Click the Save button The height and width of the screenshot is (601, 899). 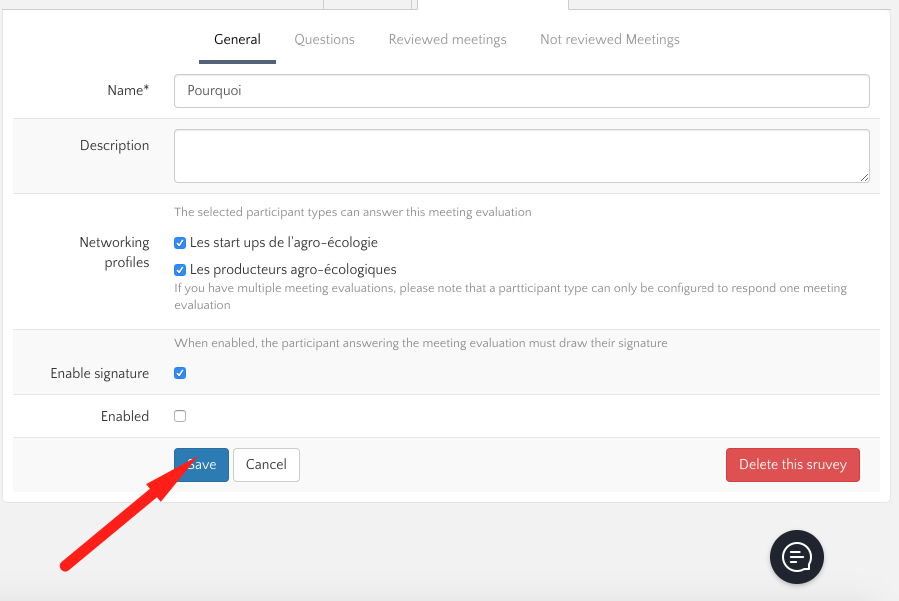point(202,465)
